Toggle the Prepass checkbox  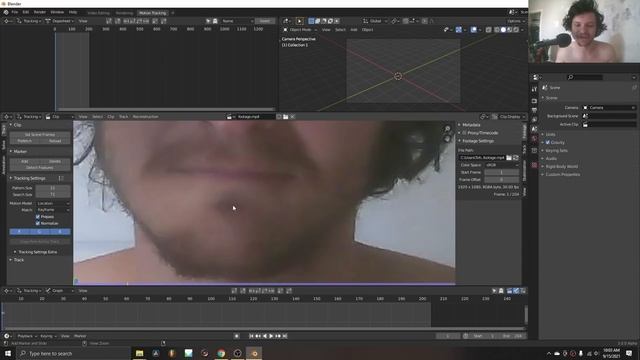[x=38, y=217]
